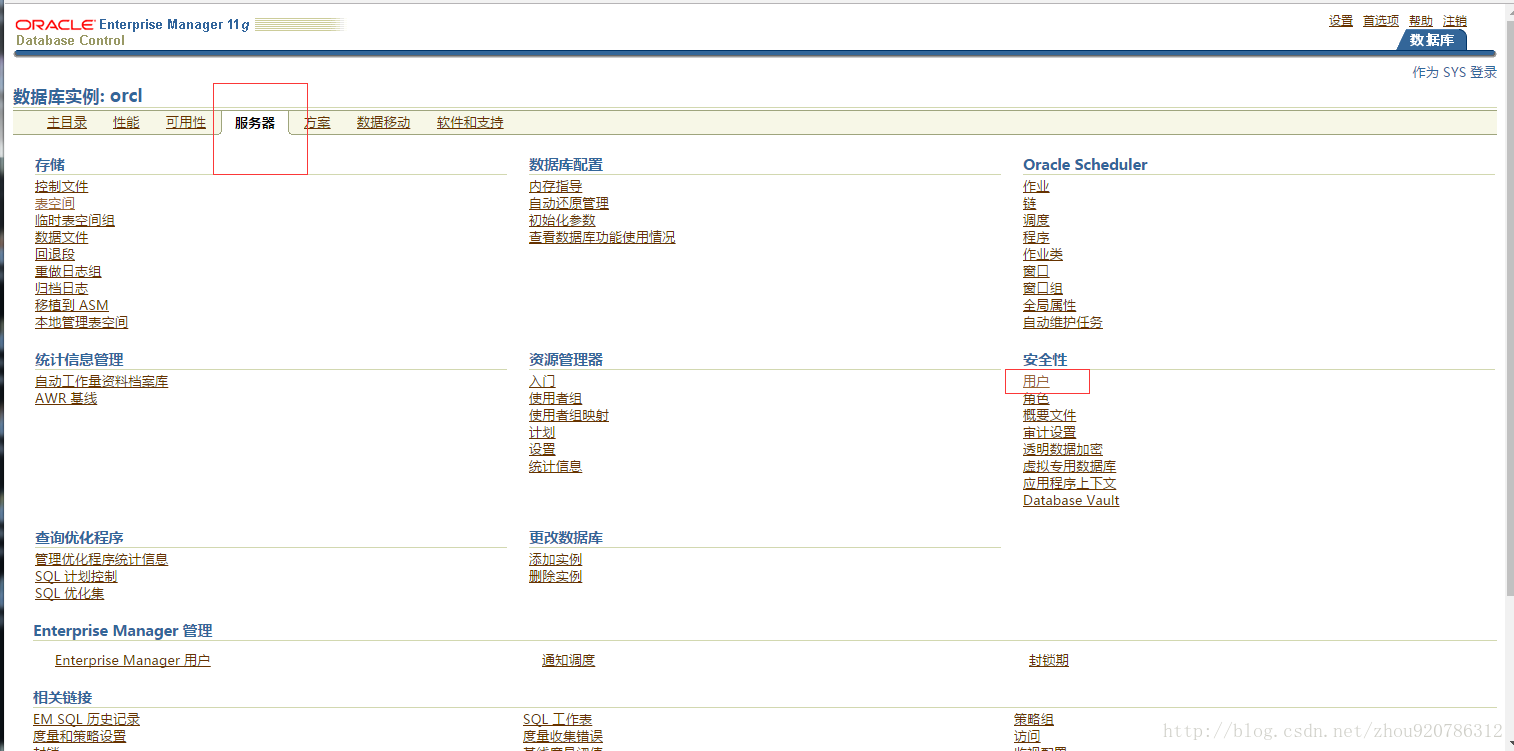This screenshot has width=1514, height=751.
Task: Open Enterprise Manager 用户 link
Action: (133, 661)
